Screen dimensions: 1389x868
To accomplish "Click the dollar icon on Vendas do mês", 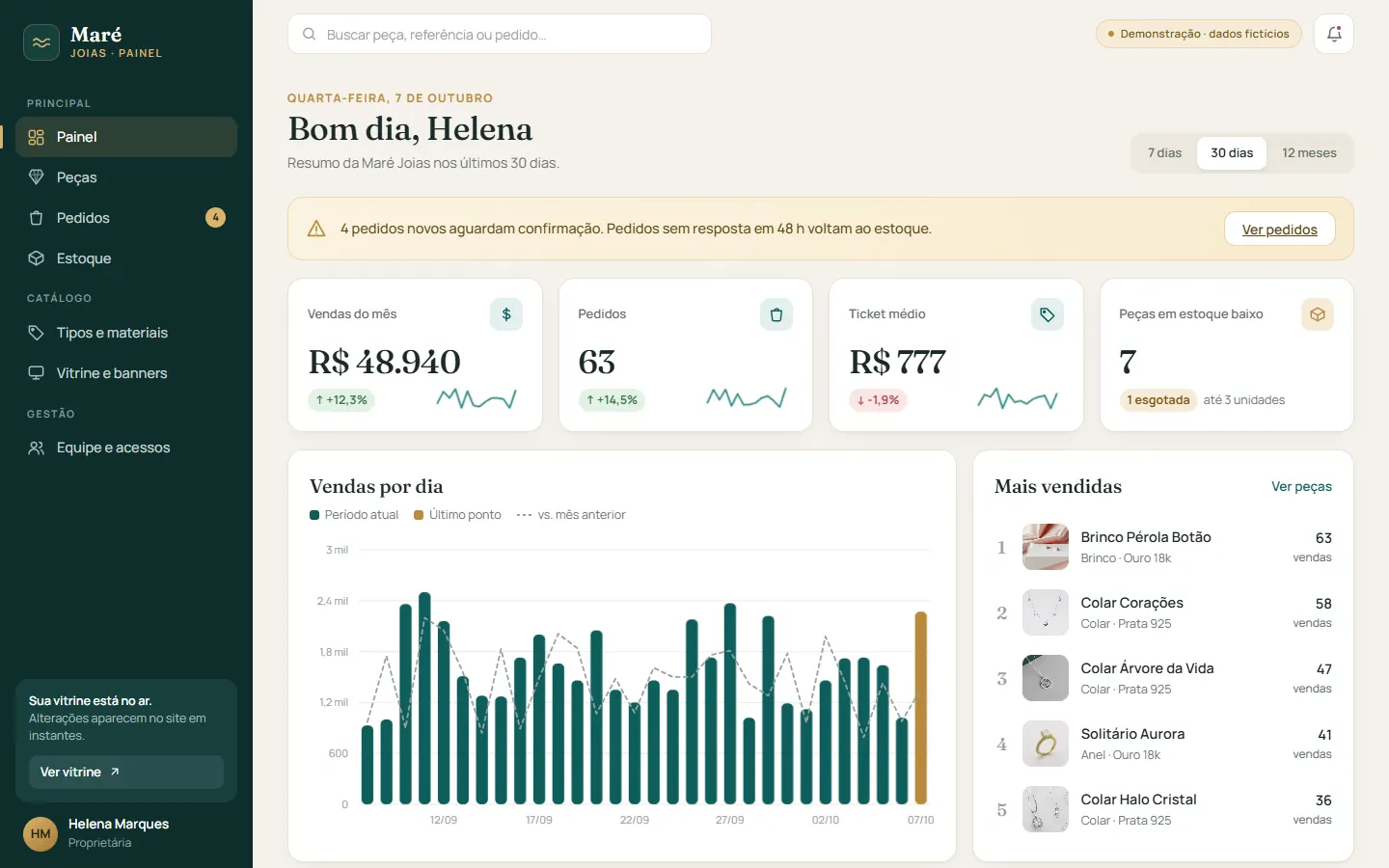I will [506, 314].
